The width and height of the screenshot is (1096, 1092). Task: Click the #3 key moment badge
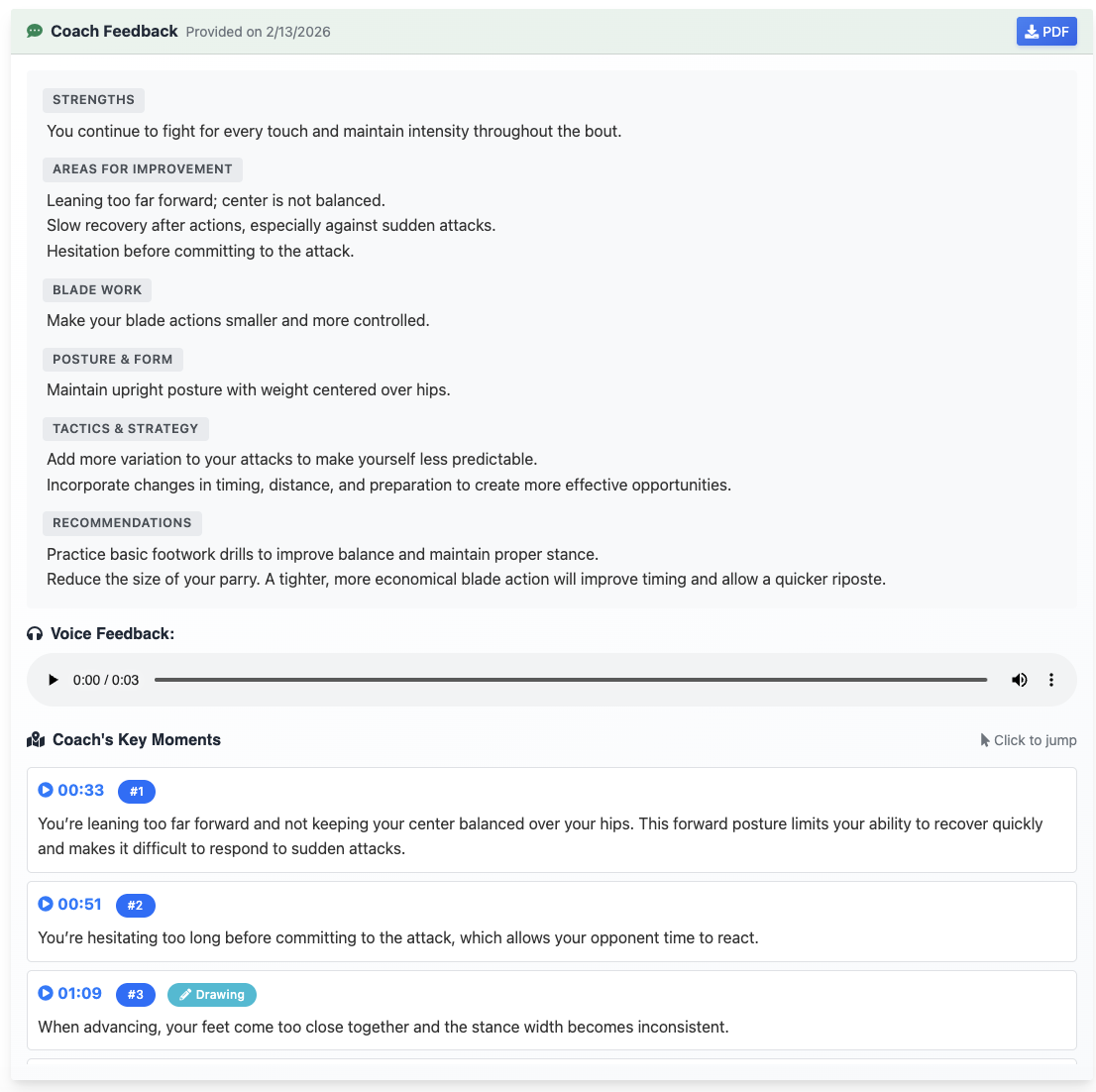coord(136,995)
